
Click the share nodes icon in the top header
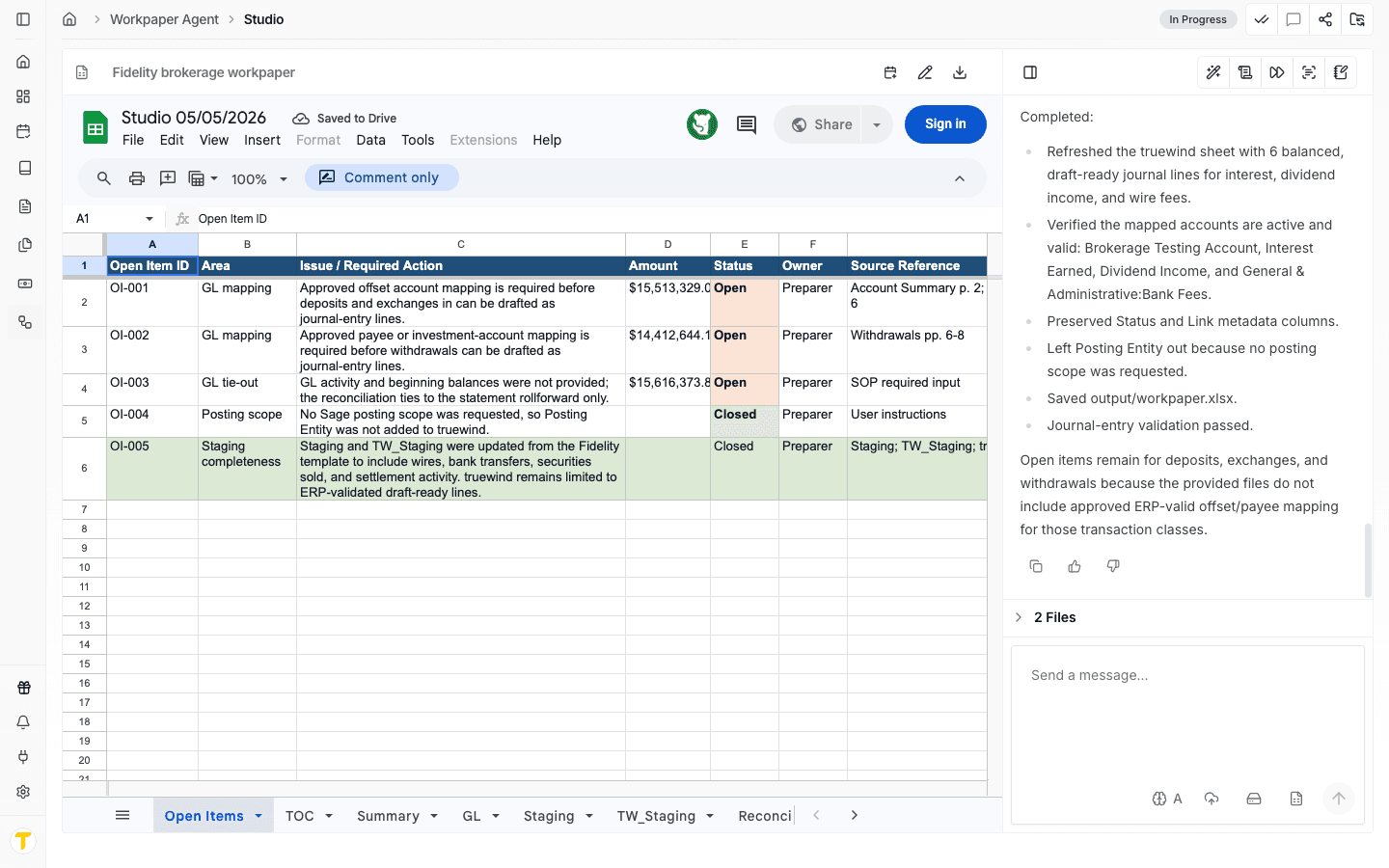(1325, 19)
